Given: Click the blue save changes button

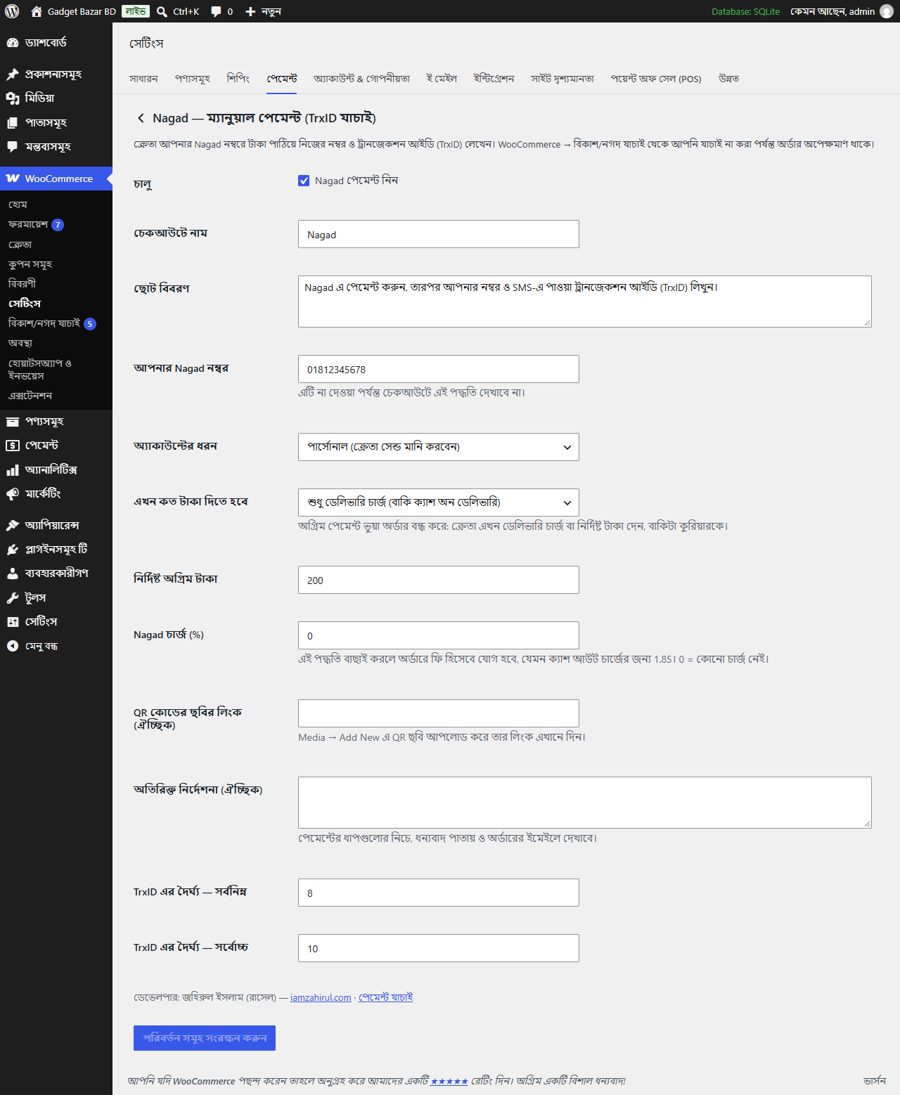Looking at the screenshot, I should coord(205,1038).
